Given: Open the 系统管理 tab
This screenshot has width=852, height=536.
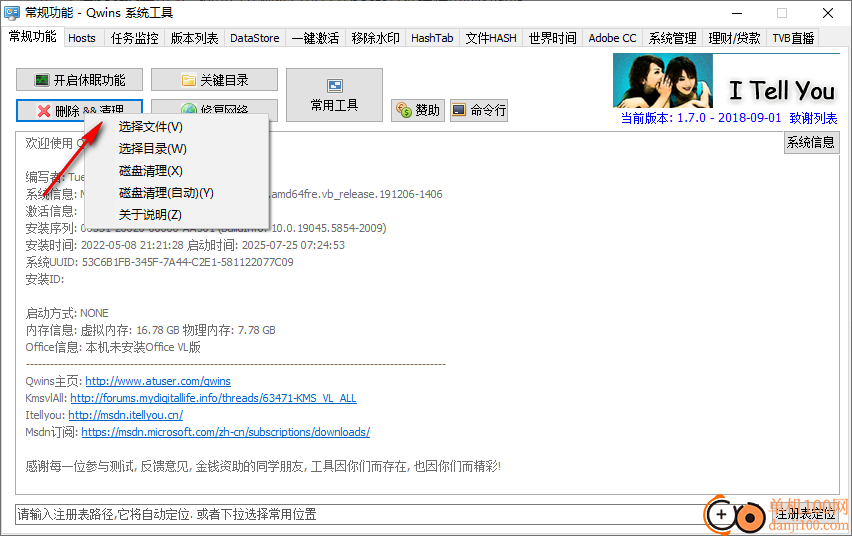Looking at the screenshot, I should coord(672,38).
